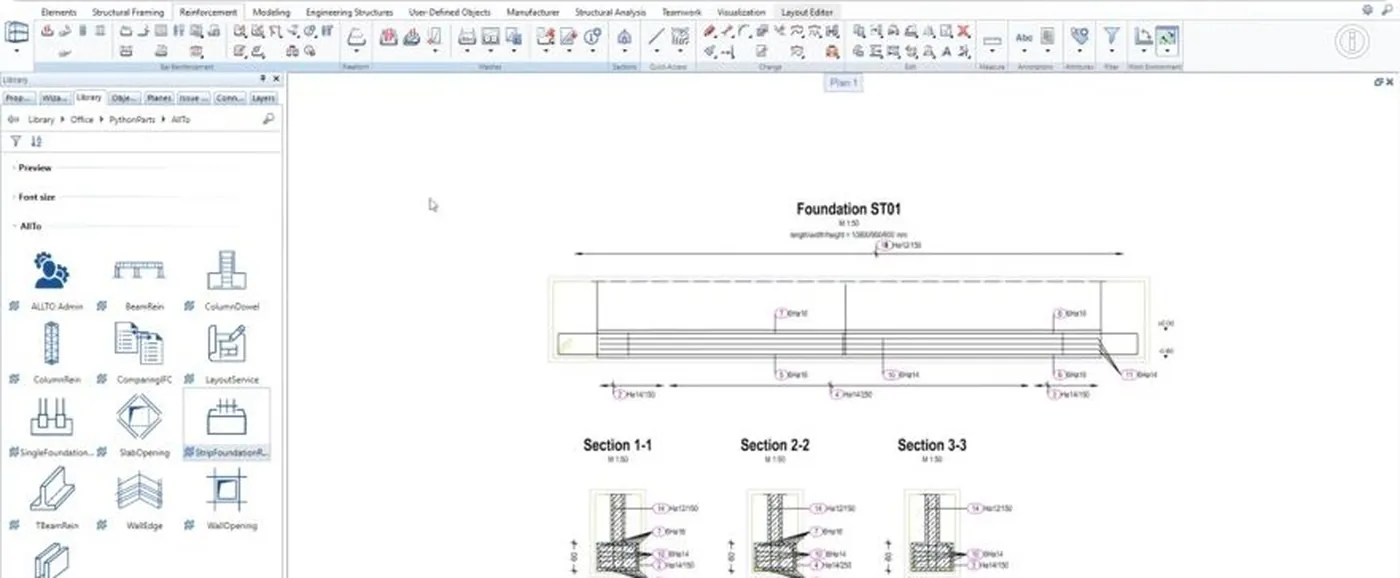Click the Office breadcrumb link
This screenshot has width=1400, height=578.
tap(82, 119)
